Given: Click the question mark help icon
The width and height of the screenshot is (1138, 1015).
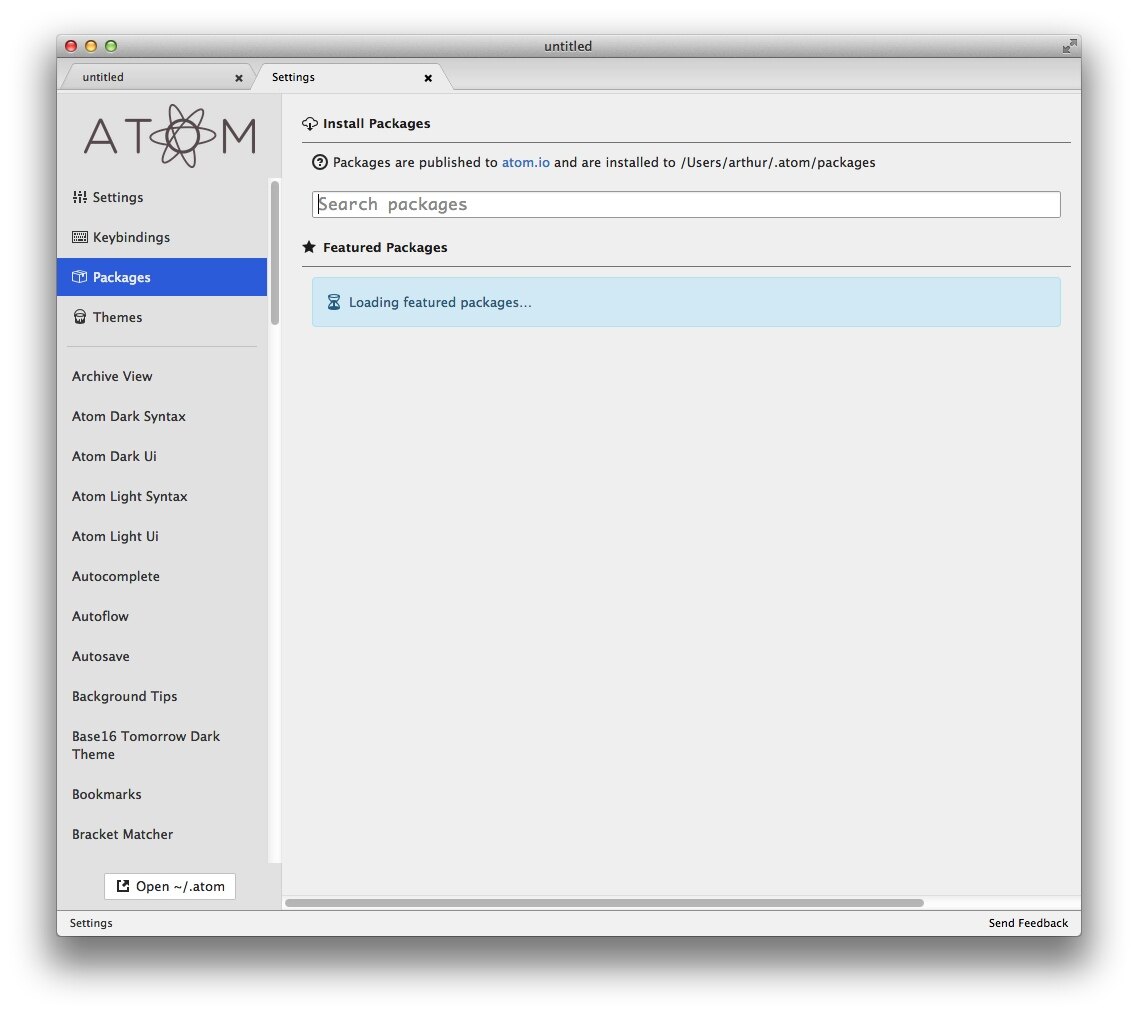Looking at the screenshot, I should [320, 163].
